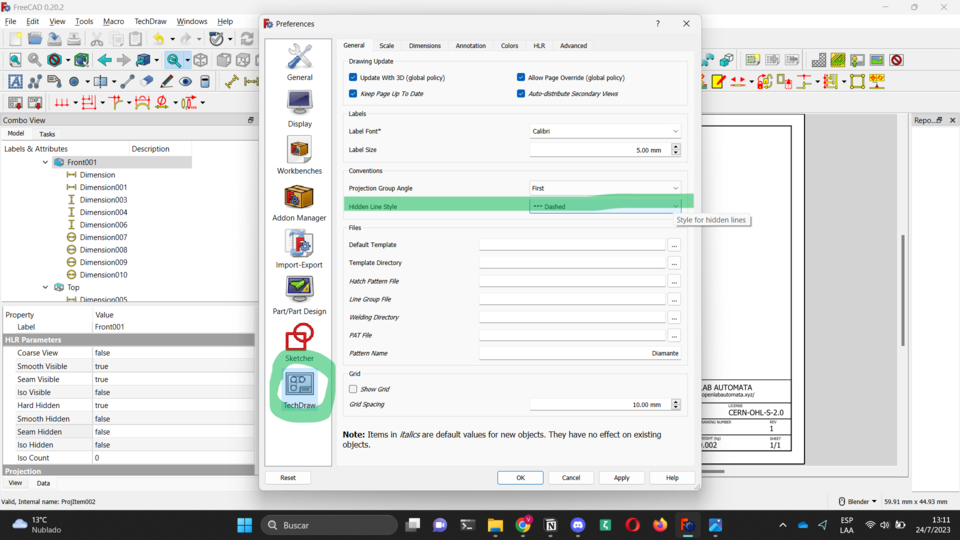Click the Apply button
The image size is (960, 540).
point(621,478)
